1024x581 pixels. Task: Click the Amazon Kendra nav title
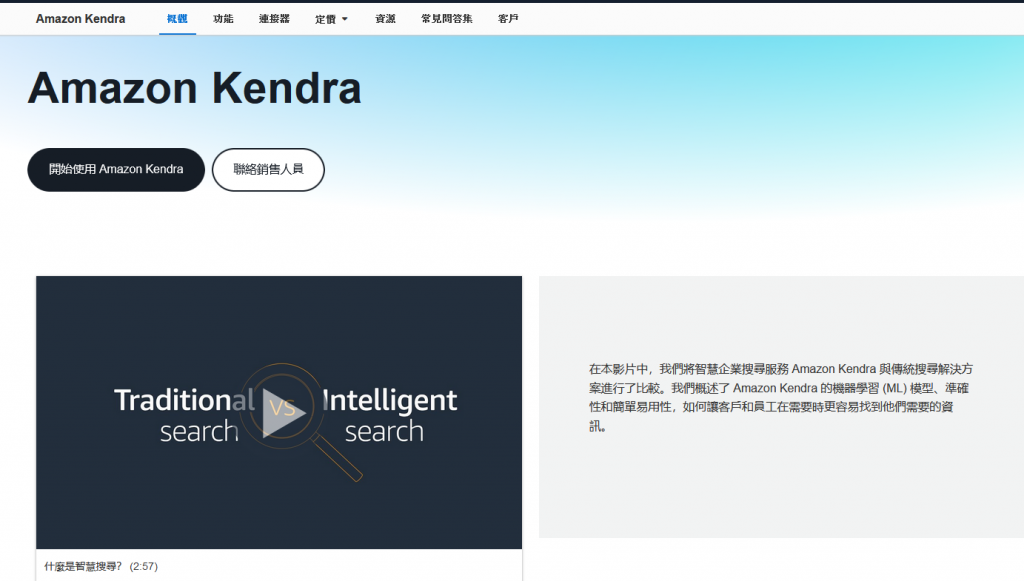coord(80,19)
